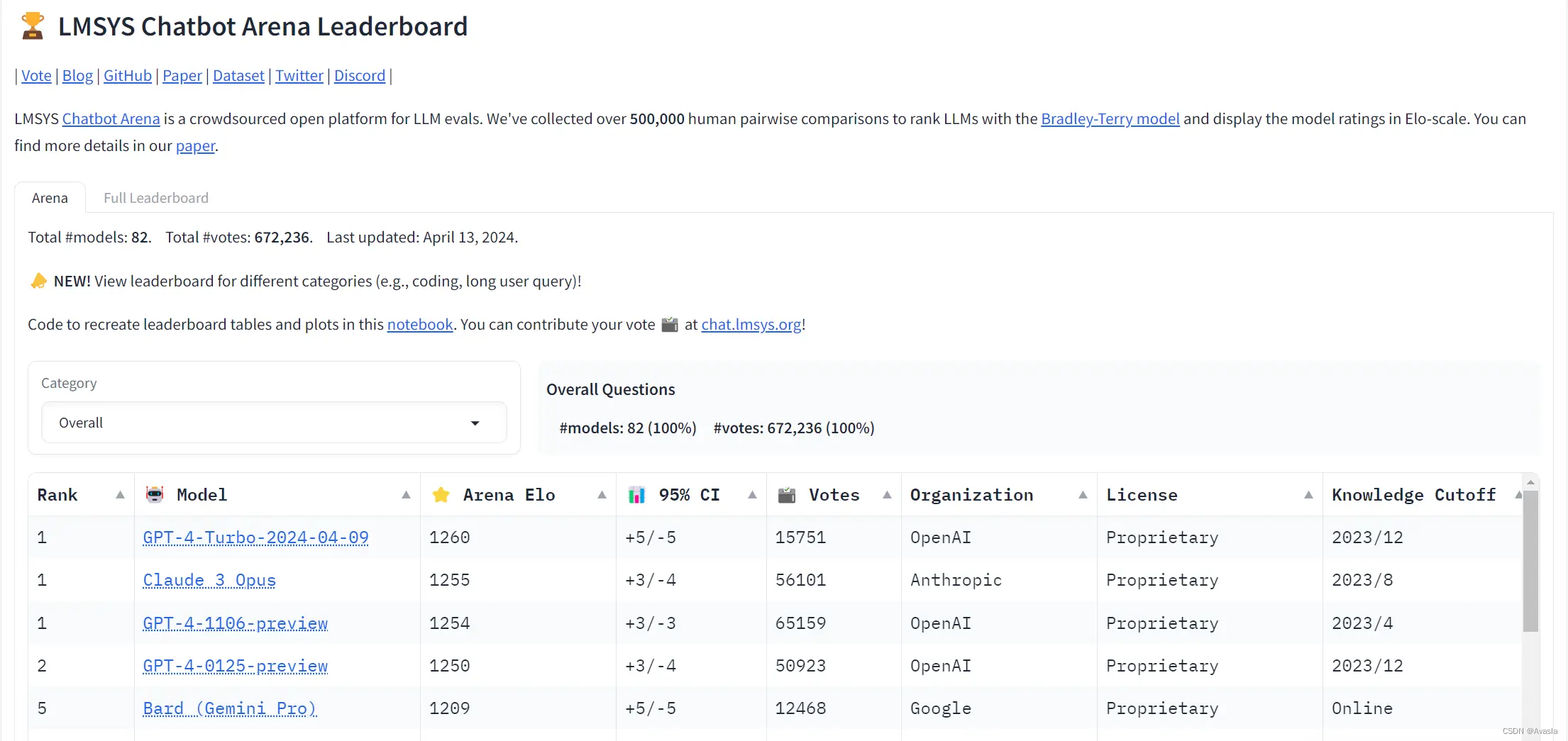This screenshot has height=741, width=1568.
Task: Switch to the Arena tab
Action: (x=50, y=198)
